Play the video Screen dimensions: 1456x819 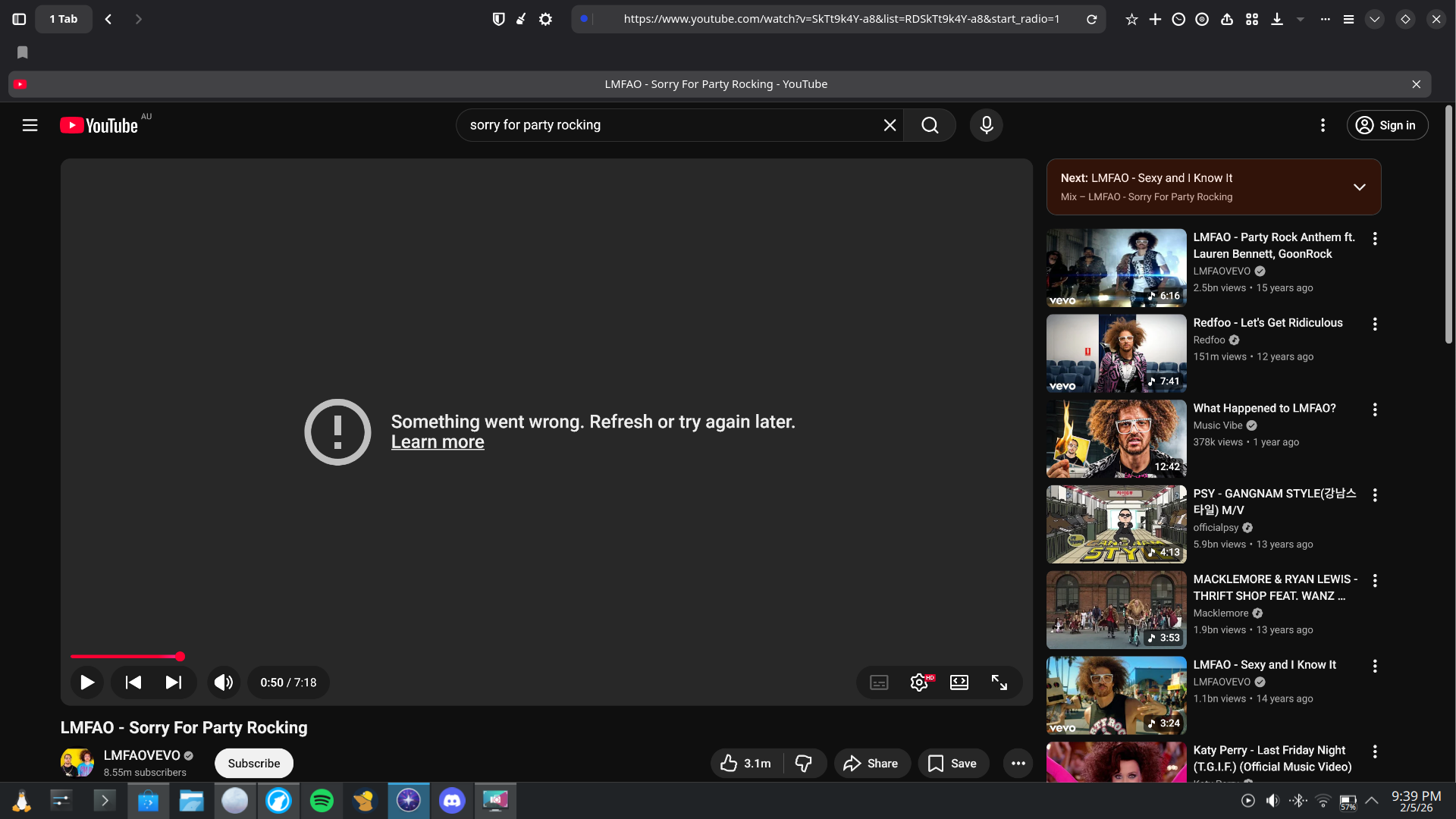(87, 682)
